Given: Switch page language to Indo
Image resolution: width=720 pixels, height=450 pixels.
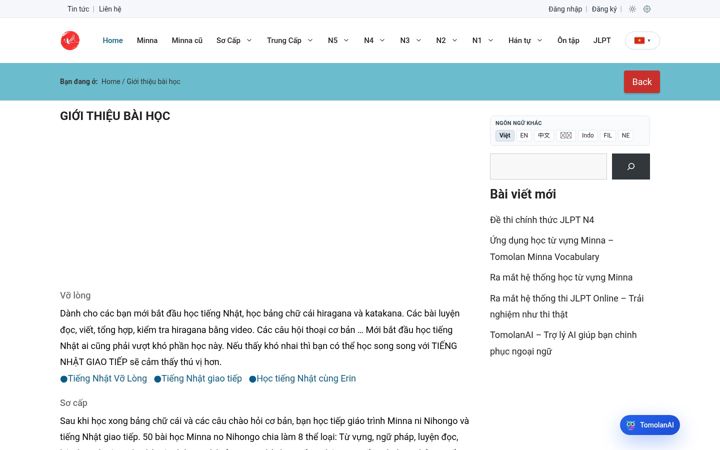Looking at the screenshot, I should click(x=588, y=135).
